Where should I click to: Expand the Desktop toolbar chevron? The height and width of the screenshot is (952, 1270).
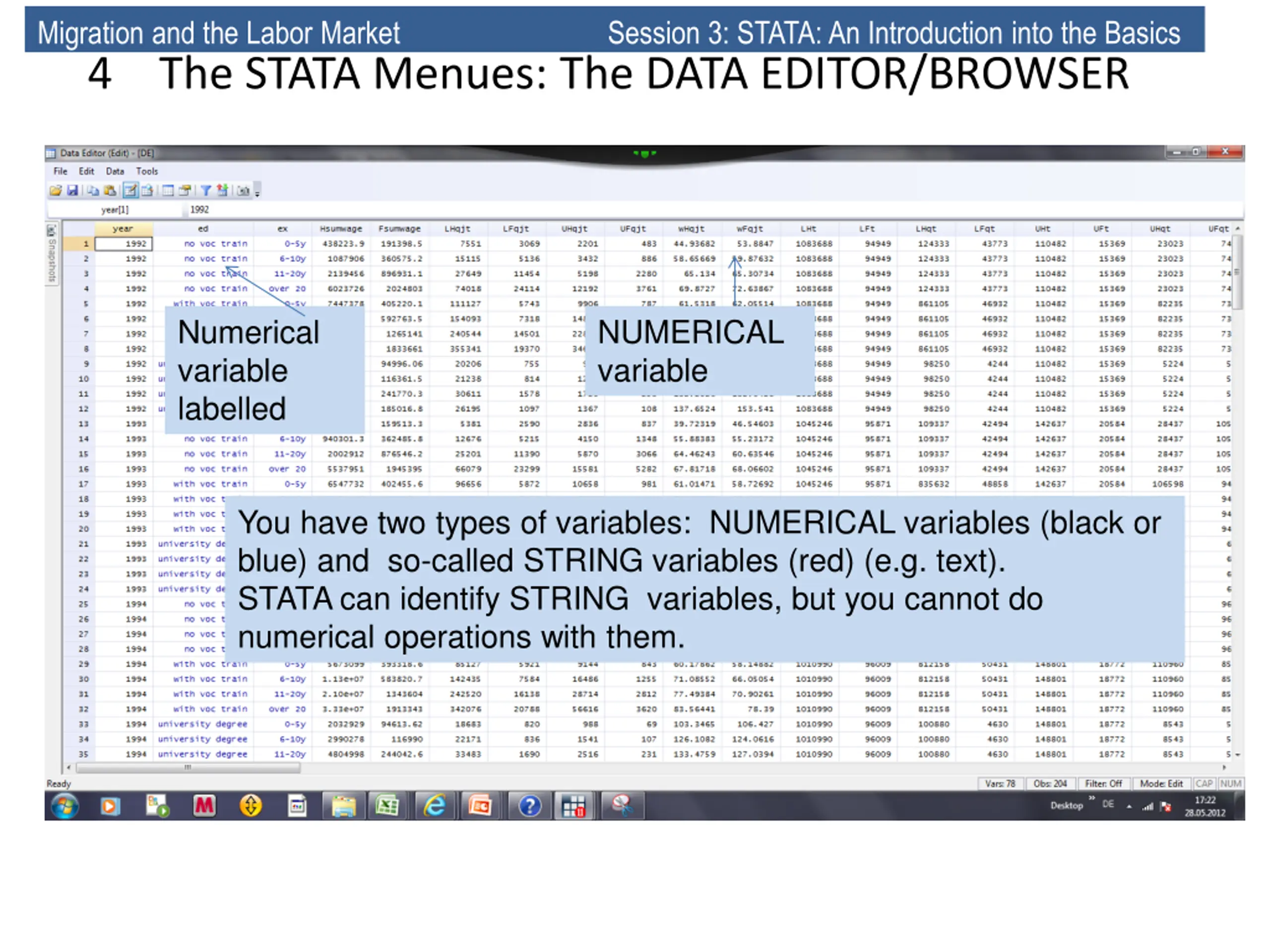(x=1091, y=798)
